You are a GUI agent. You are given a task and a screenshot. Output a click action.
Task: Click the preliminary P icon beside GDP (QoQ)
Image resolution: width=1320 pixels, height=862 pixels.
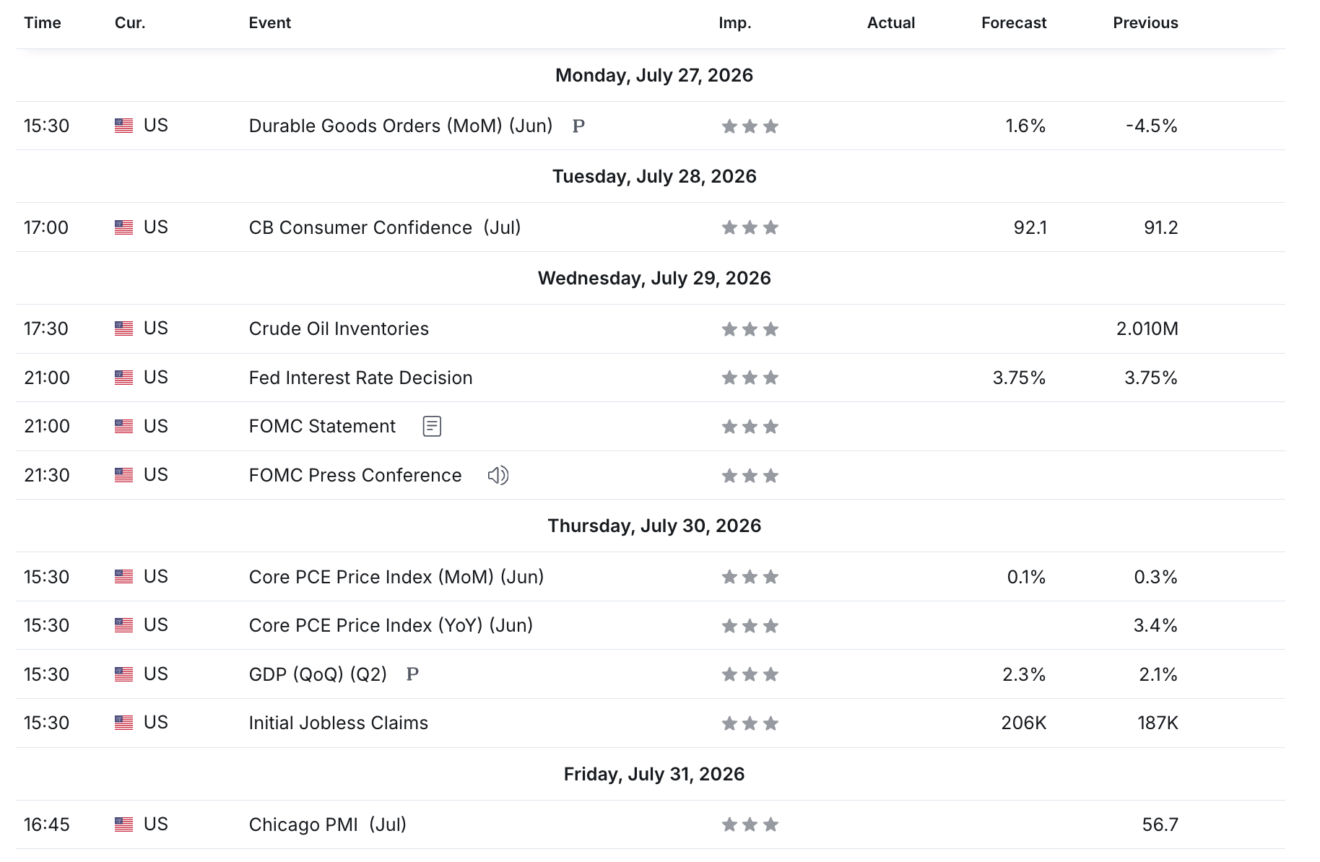tap(412, 674)
